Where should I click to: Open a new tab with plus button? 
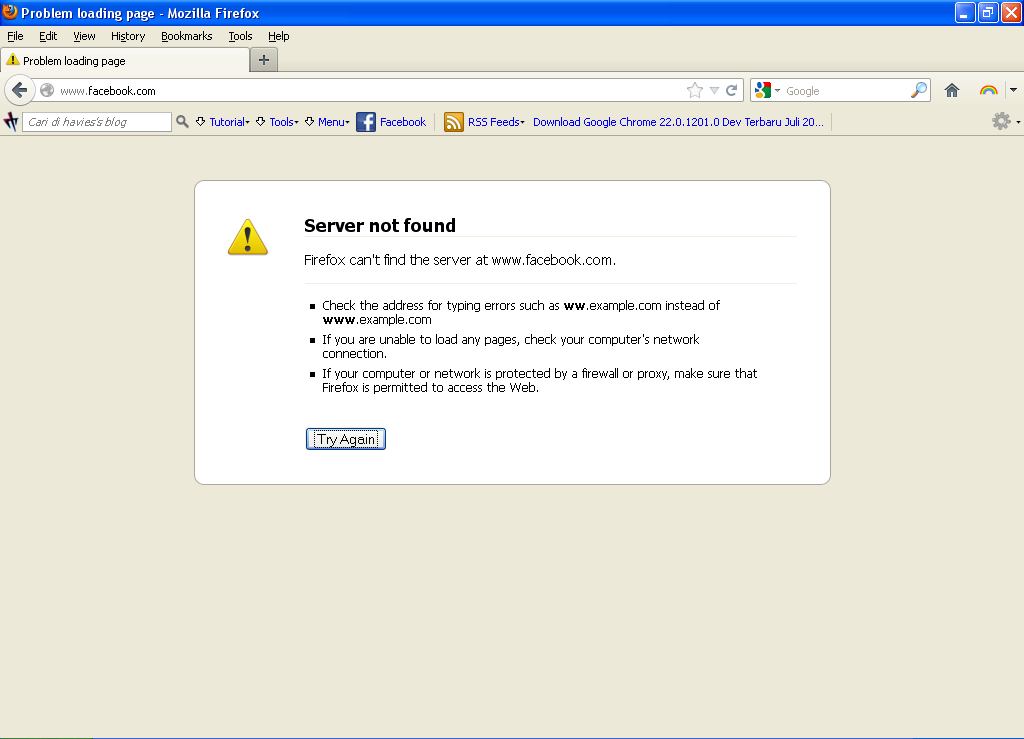click(264, 60)
